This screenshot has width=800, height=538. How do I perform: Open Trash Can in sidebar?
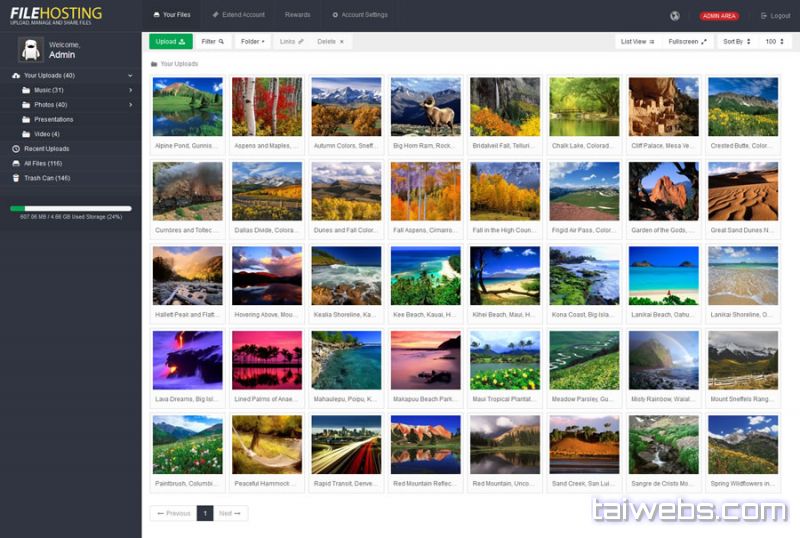tap(46, 178)
